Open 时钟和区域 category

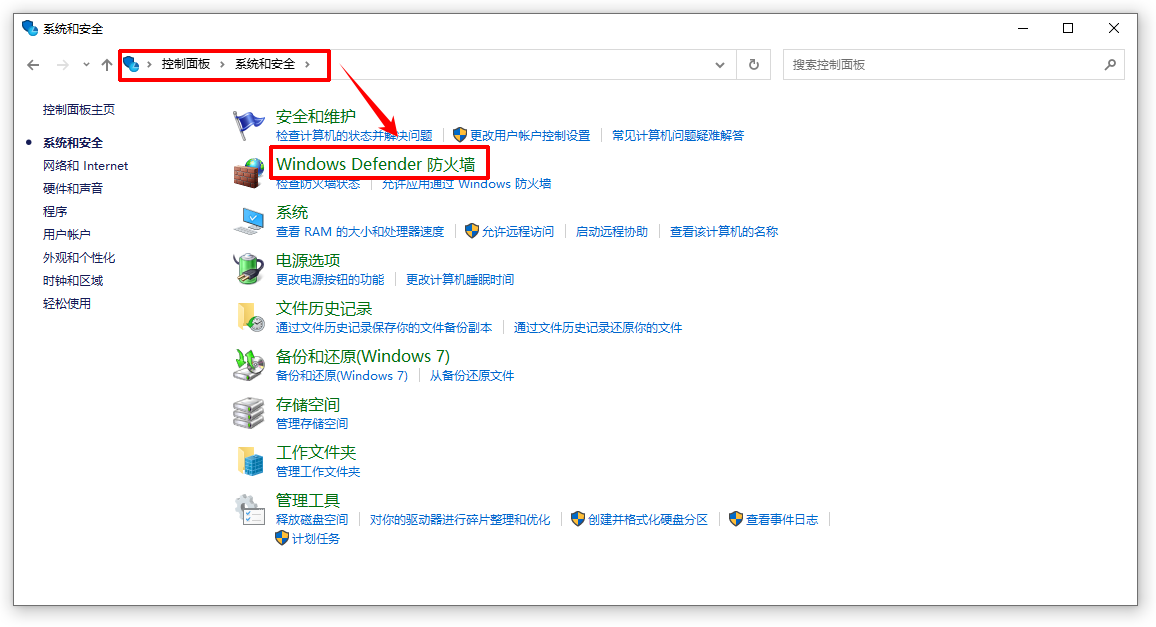(x=73, y=280)
